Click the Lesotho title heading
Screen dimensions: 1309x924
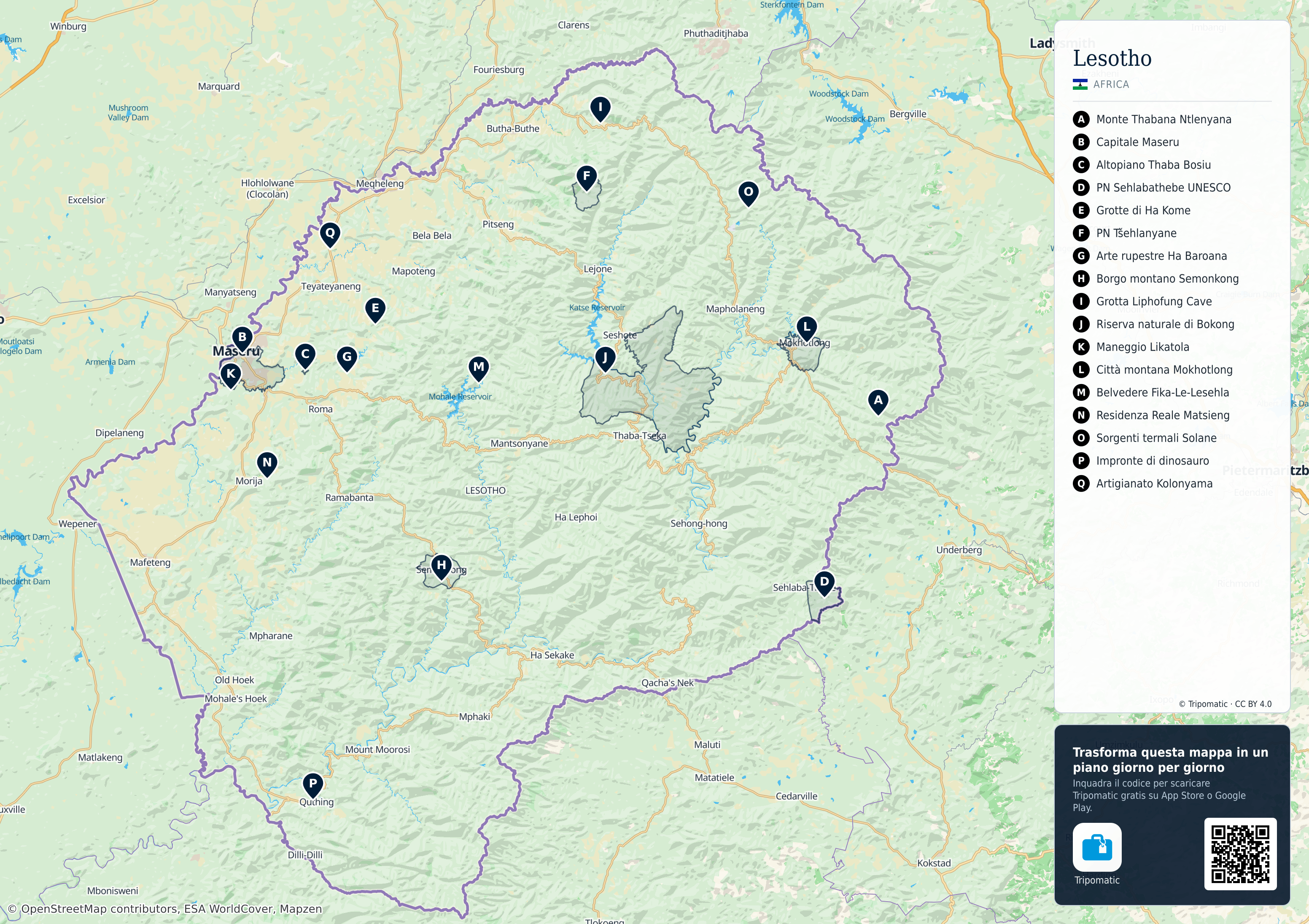[1112, 58]
